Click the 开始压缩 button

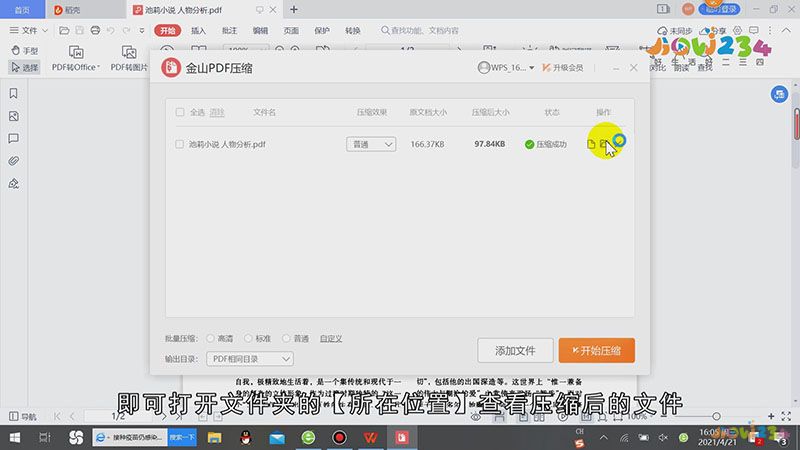pyautogui.click(x=596, y=351)
